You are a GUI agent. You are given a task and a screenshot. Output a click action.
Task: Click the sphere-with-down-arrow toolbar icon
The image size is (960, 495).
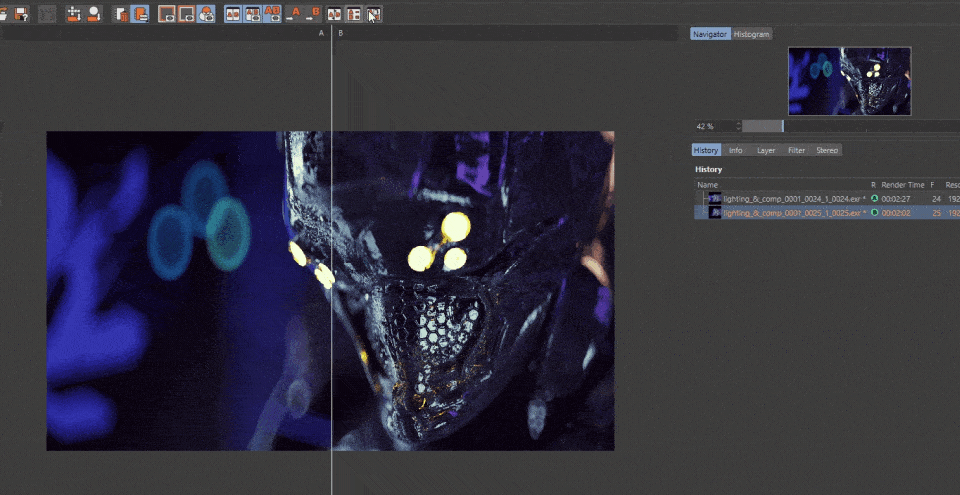tap(94, 13)
